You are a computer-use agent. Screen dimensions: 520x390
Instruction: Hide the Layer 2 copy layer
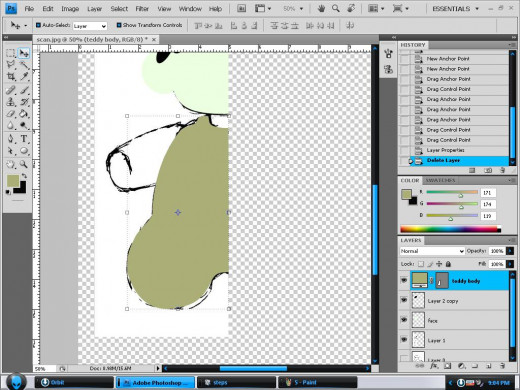(x=404, y=300)
